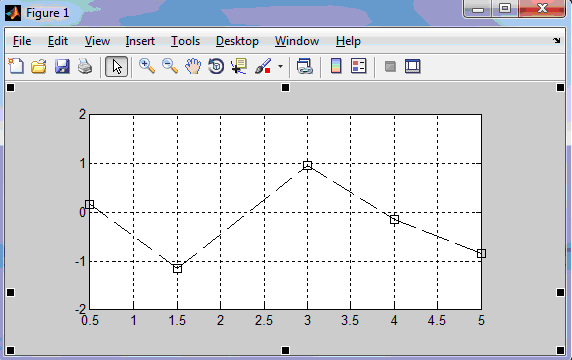The height and width of the screenshot is (360, 572).
Task: Select the square marker at x=5
Action: [x=482, y=253]
